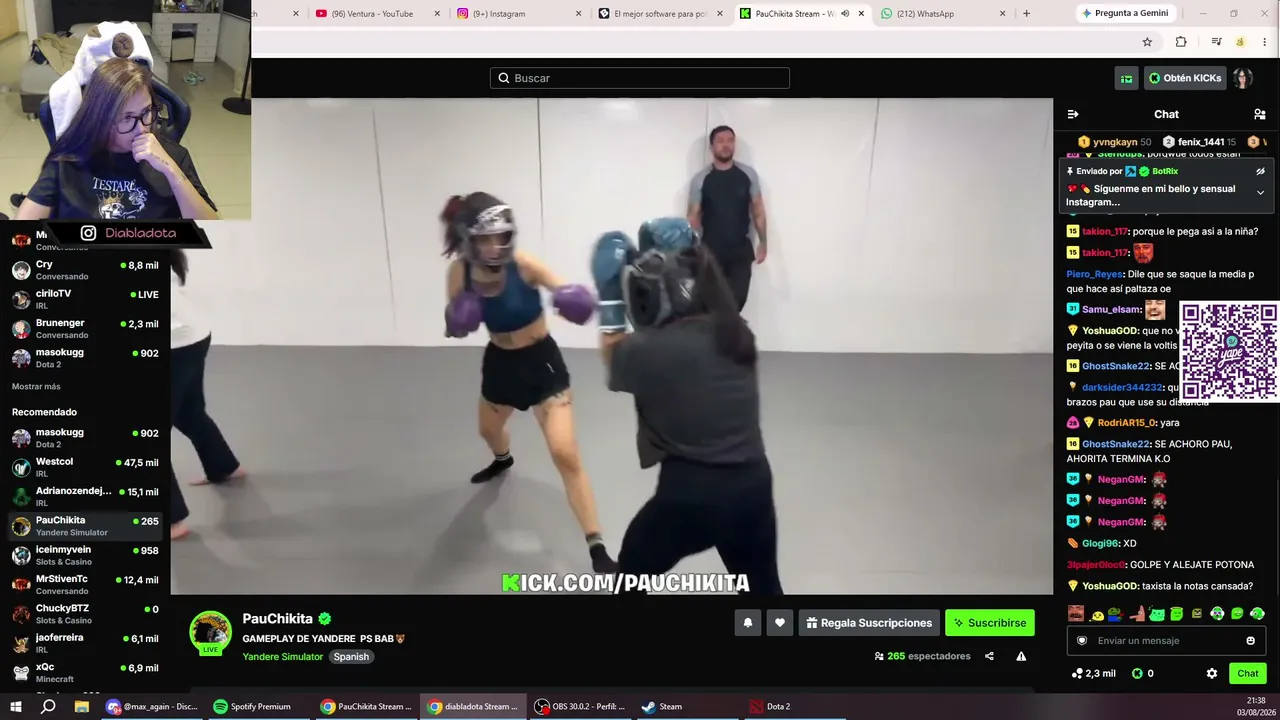This screenshot has width=1280, height=720.
Task: Open Windows taskbar search
Action: click(48, 707)
